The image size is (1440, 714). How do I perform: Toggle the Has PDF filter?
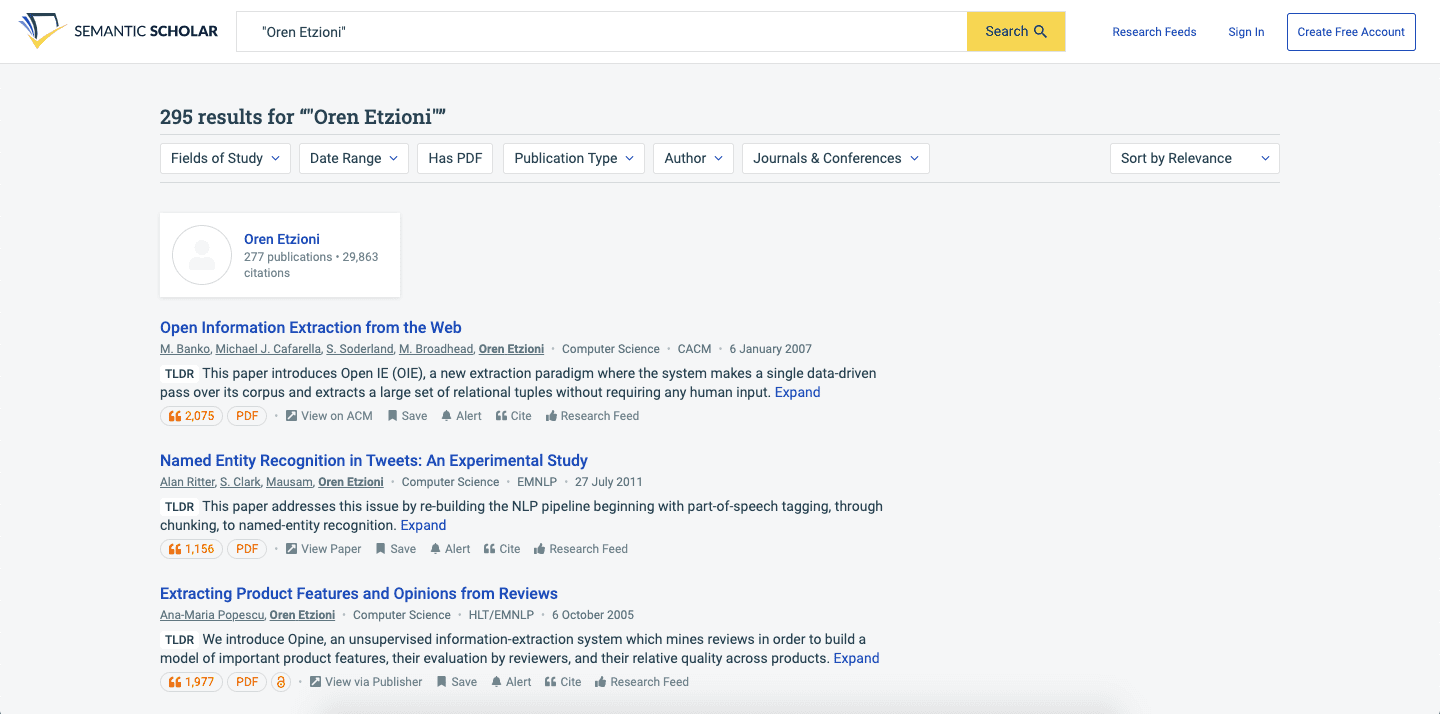click(455, 158)
